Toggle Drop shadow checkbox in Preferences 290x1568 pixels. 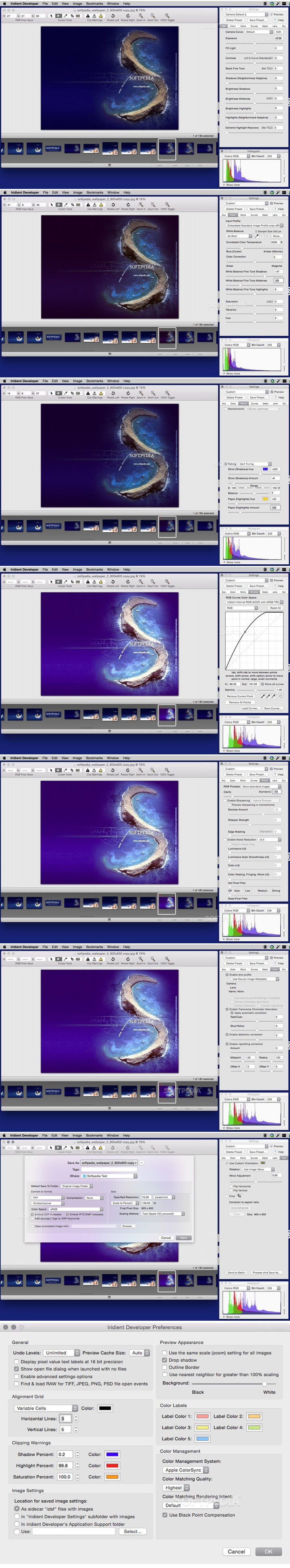click(165, 1360)
